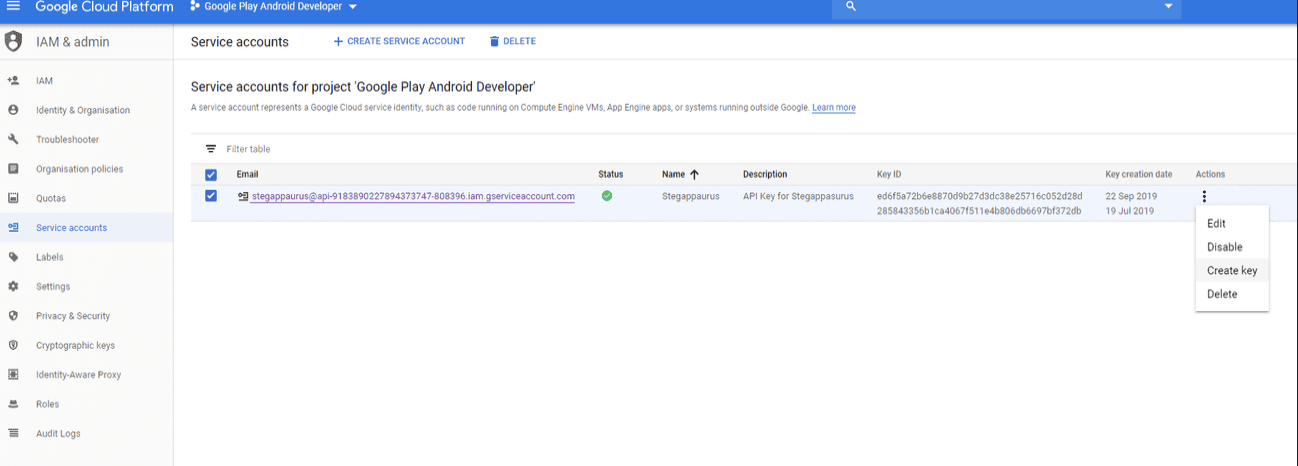Click the Description column header

click(x=765, y=174)
